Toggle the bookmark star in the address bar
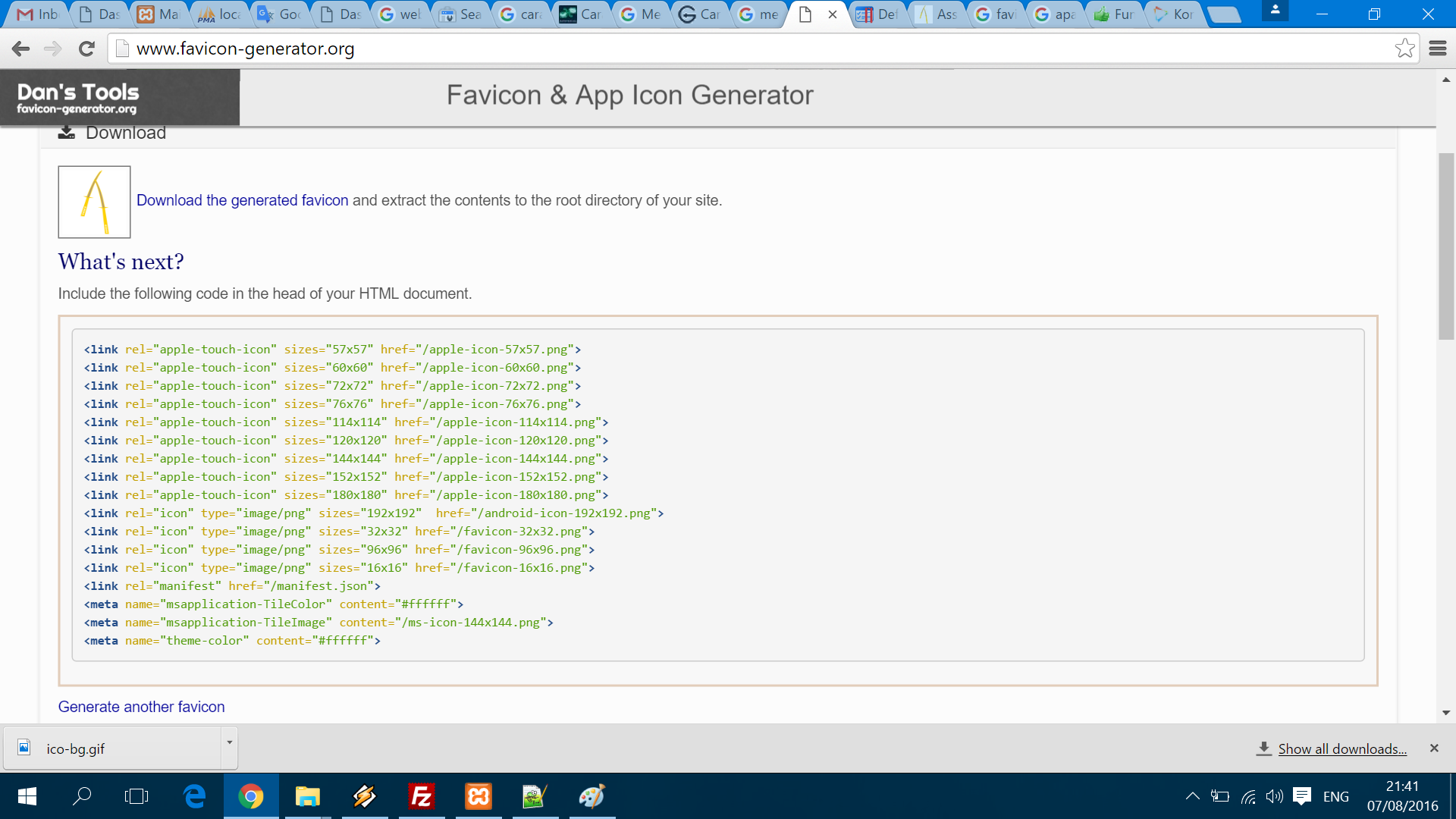The width and height of the screenshot is (1456, 819). (x=1407, y=48)
